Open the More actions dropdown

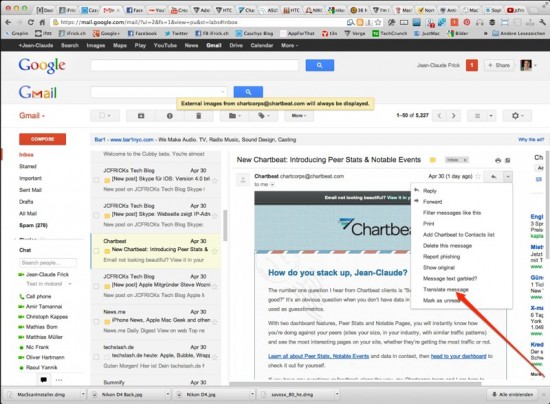coord(299,116)
